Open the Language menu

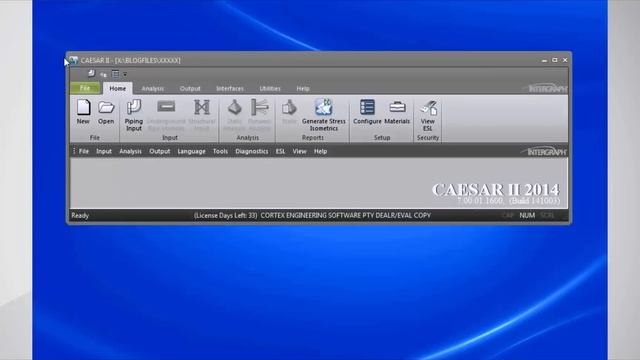191,151
